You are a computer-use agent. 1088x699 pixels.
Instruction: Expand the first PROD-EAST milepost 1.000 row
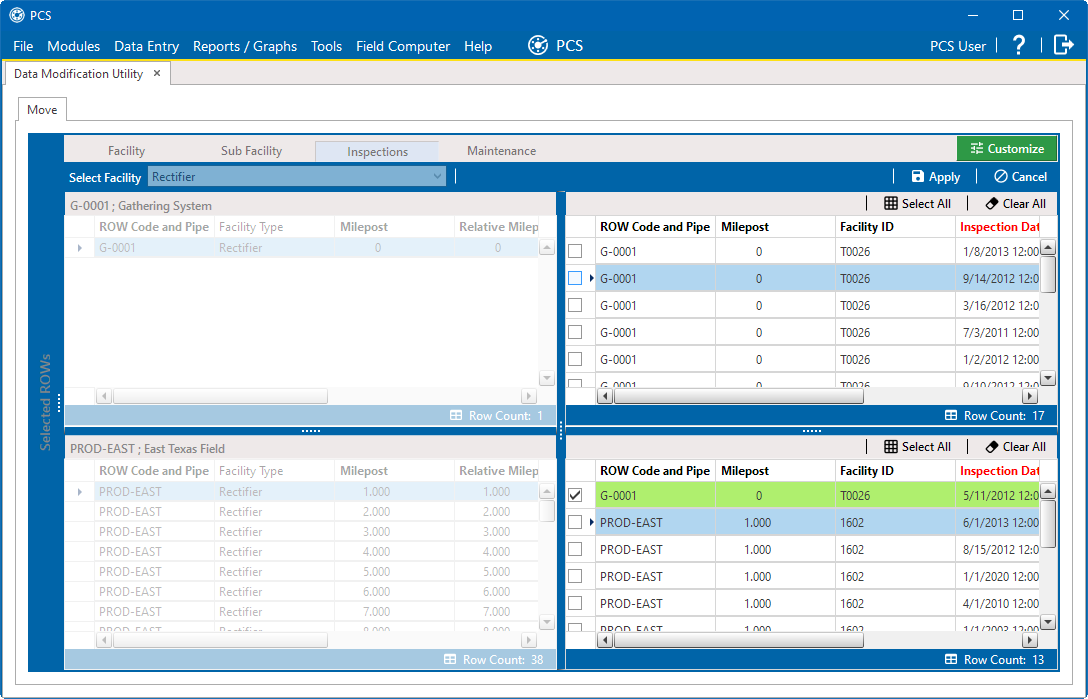point(80,492)
